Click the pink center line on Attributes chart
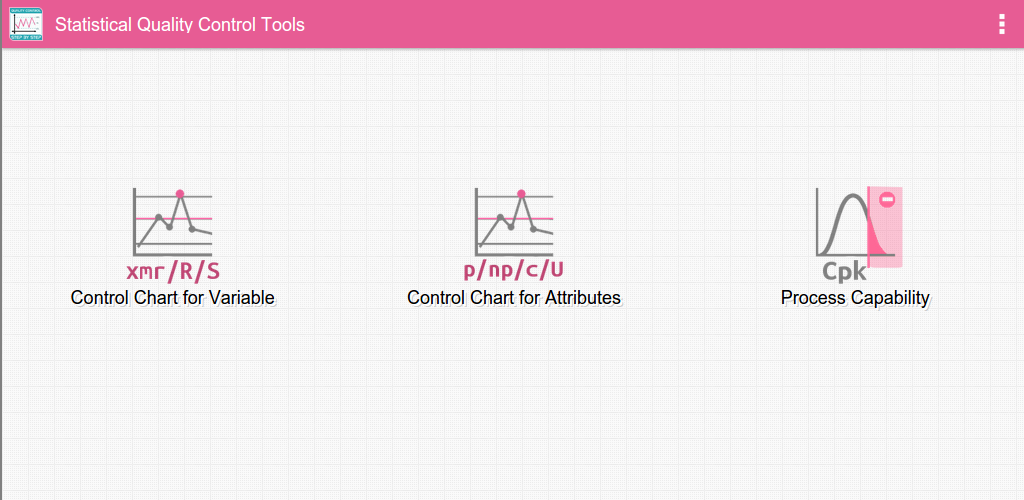The height and width of the screenshot is (500, 1024). coord(489,218)
